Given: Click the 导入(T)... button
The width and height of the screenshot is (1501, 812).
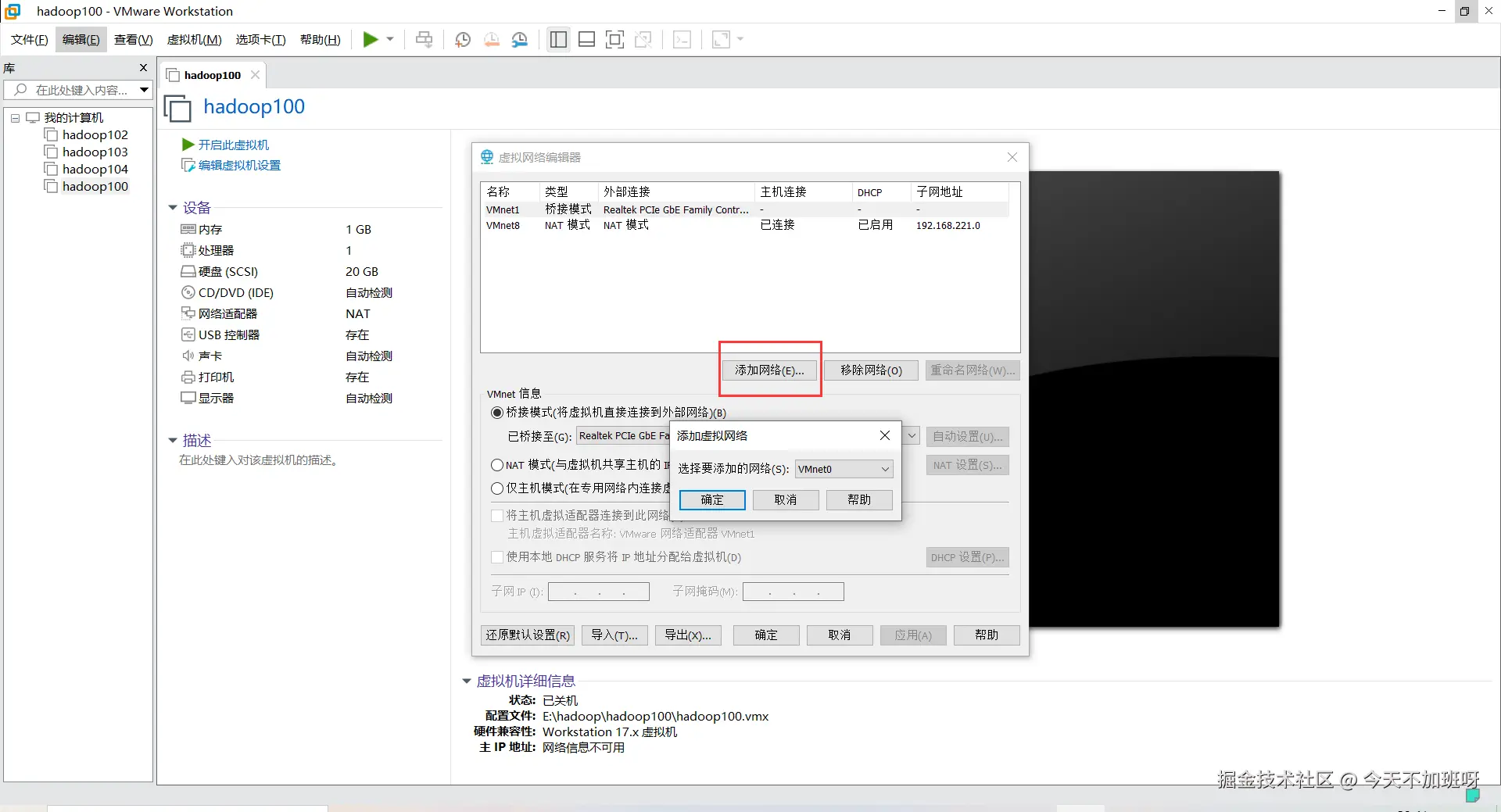Looking at the screenshot, I should (614, 635).
